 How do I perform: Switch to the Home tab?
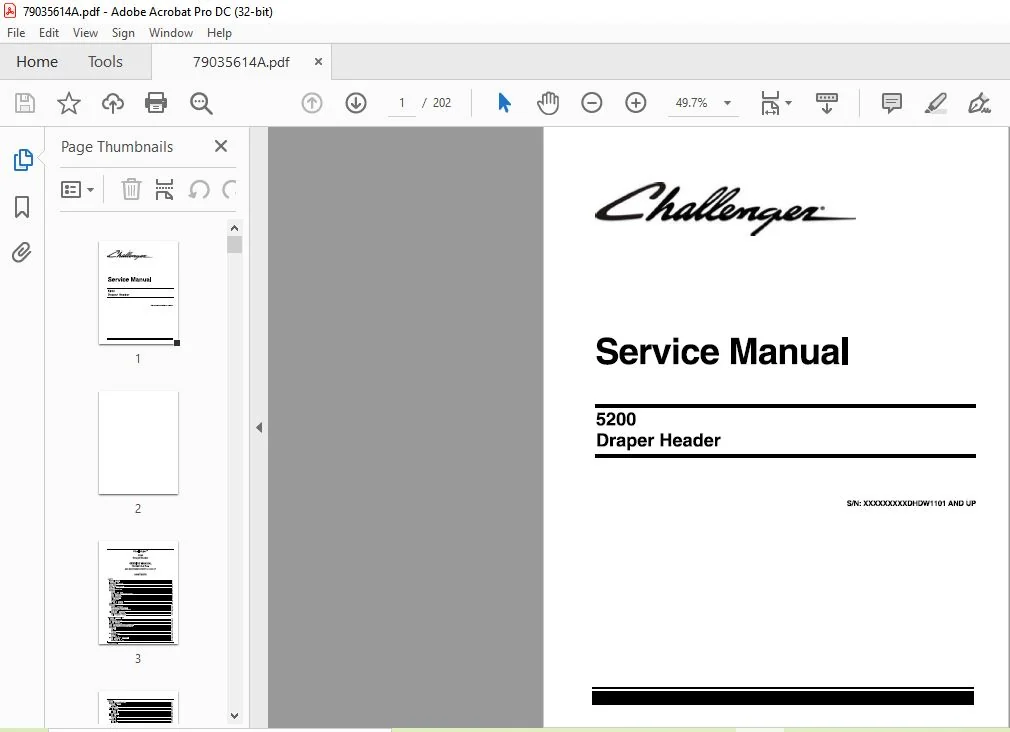coord(37,62)
